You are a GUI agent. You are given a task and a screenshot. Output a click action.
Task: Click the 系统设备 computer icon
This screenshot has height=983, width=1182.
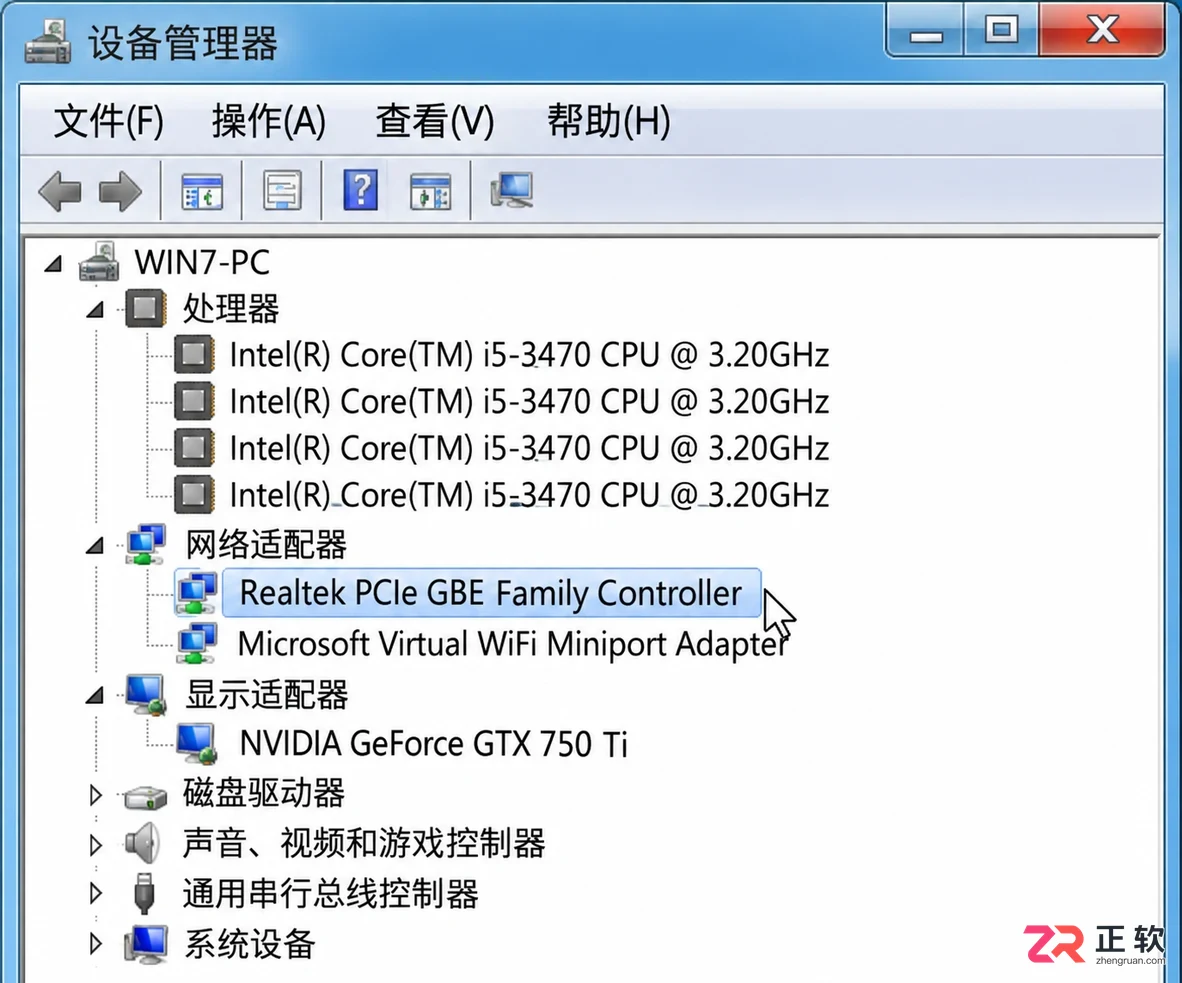point(146,944)
